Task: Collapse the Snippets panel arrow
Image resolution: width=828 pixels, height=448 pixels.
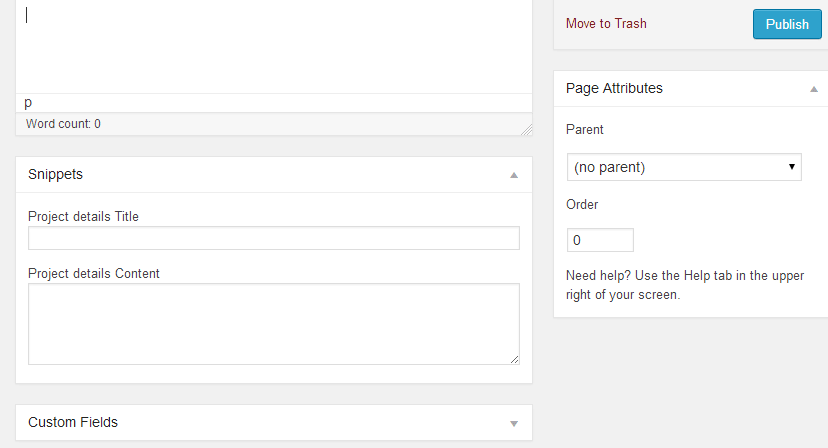Action: coord(514,175)
